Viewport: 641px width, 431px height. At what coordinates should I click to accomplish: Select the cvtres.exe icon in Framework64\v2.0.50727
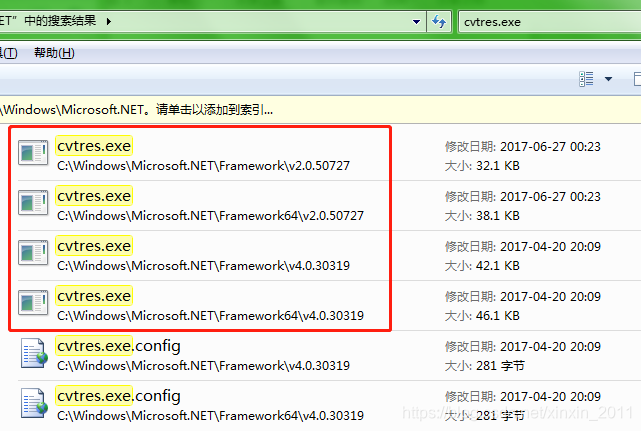pyautogui.click(x=33, y=202)
